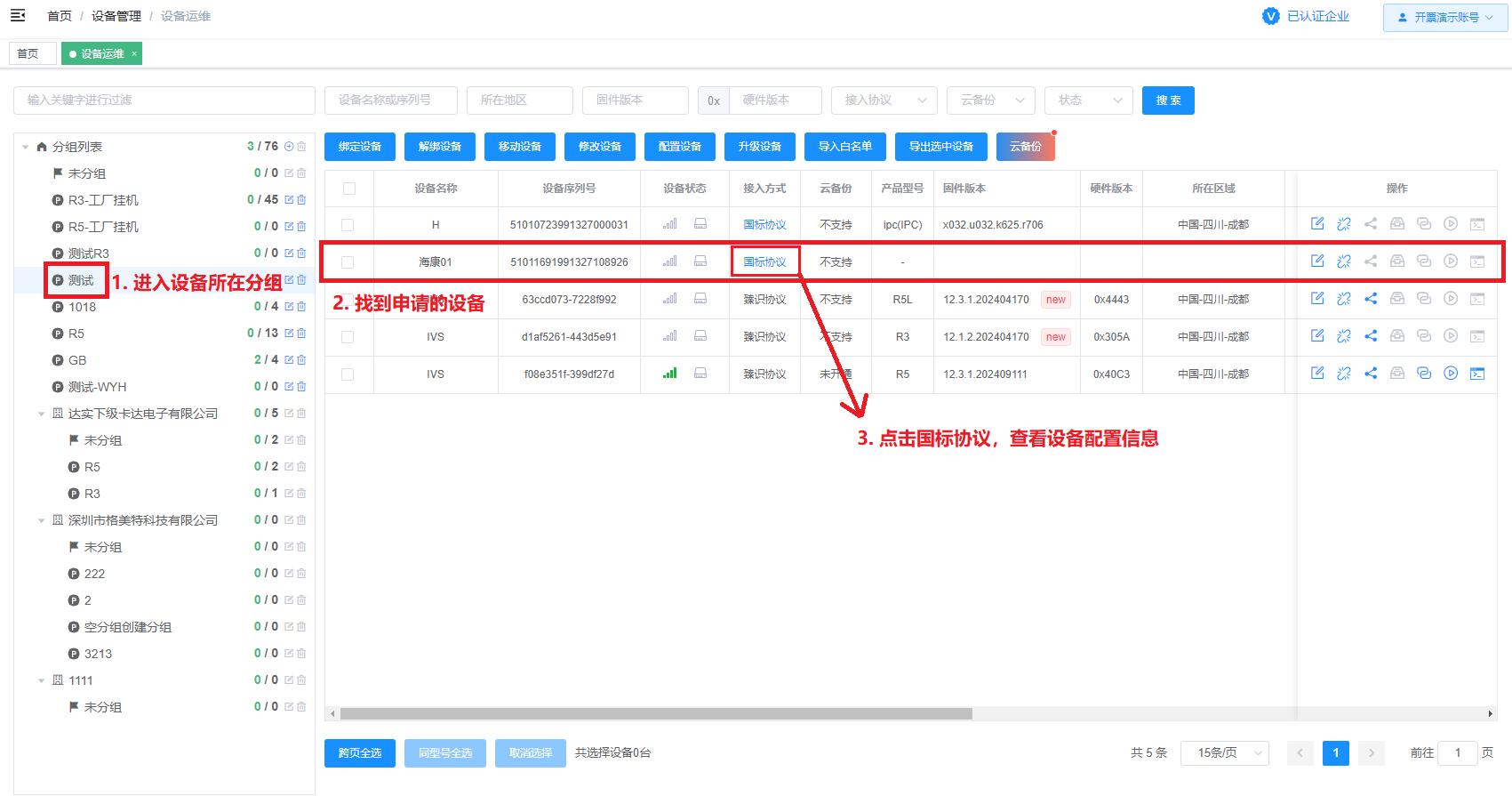This screenshot has height=796, width=1512.
Task: Check the select-all checkbox in table header
Action: click(x=349, y=189)
